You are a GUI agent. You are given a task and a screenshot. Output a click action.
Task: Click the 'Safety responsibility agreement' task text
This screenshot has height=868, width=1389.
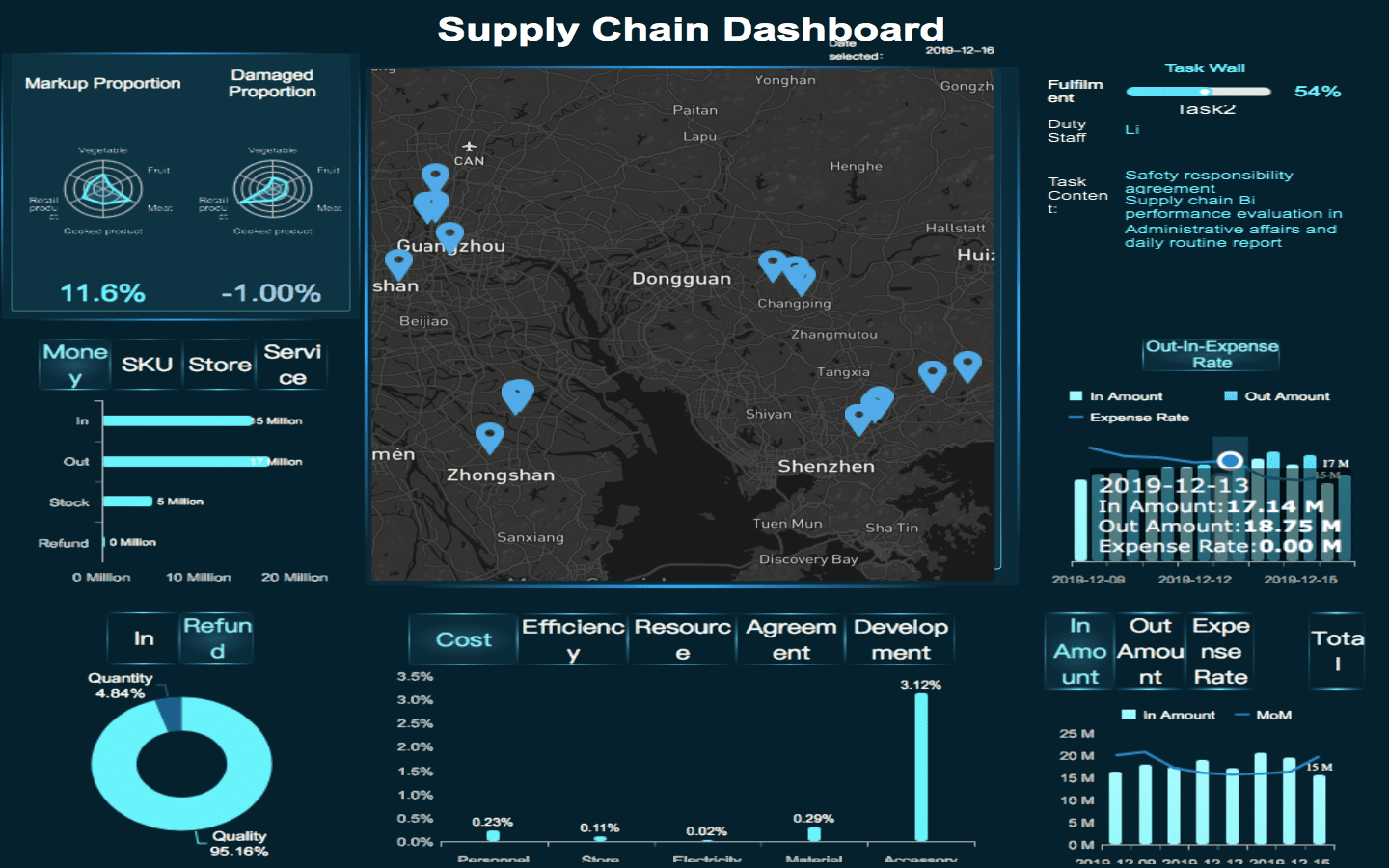[x=1209, y=181]
